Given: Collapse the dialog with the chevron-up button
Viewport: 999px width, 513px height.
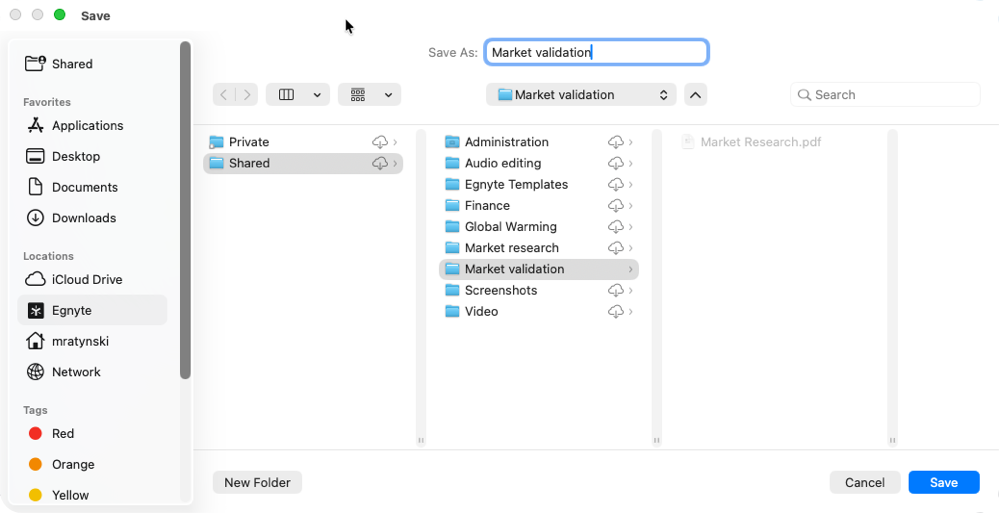Looking at the screenshot, I should click(696, 95).
